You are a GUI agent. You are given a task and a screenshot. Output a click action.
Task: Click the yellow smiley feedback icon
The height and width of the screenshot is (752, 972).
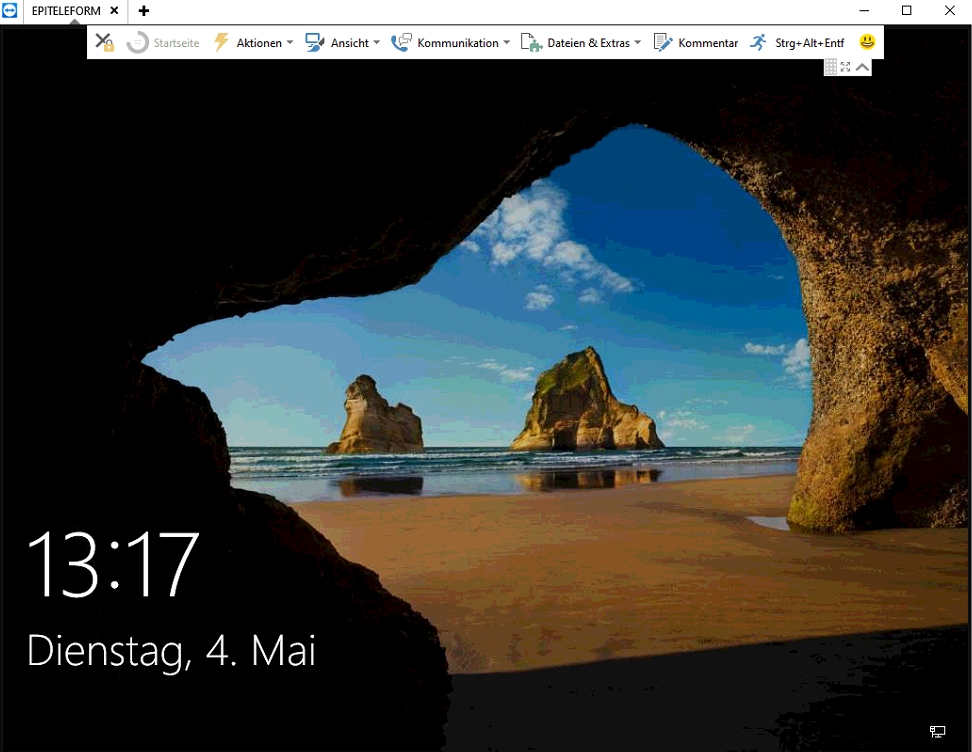coord(867,42)
